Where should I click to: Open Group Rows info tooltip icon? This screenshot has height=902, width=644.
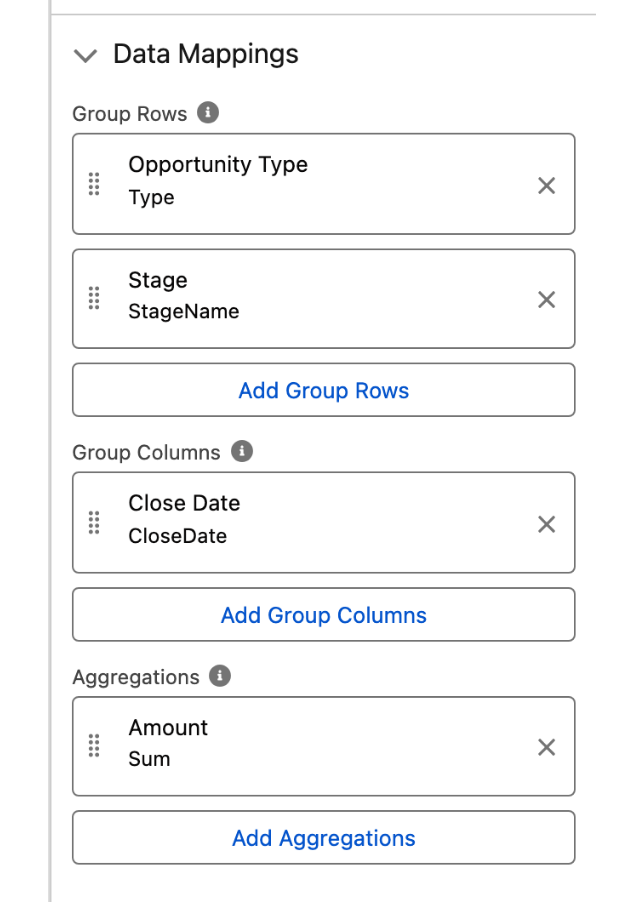(x=208, y=112)
